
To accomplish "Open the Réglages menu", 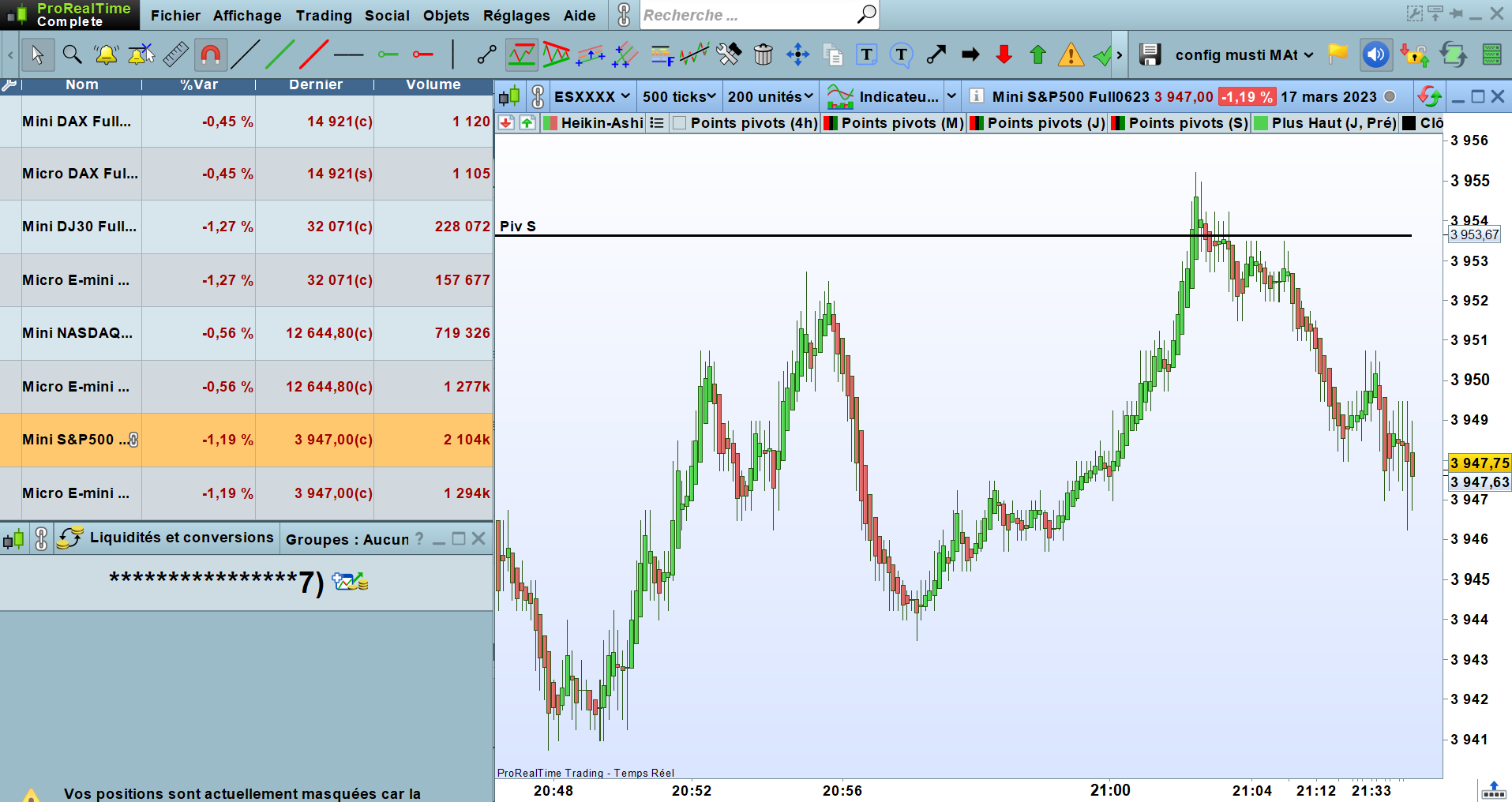I will click(516, 15).
